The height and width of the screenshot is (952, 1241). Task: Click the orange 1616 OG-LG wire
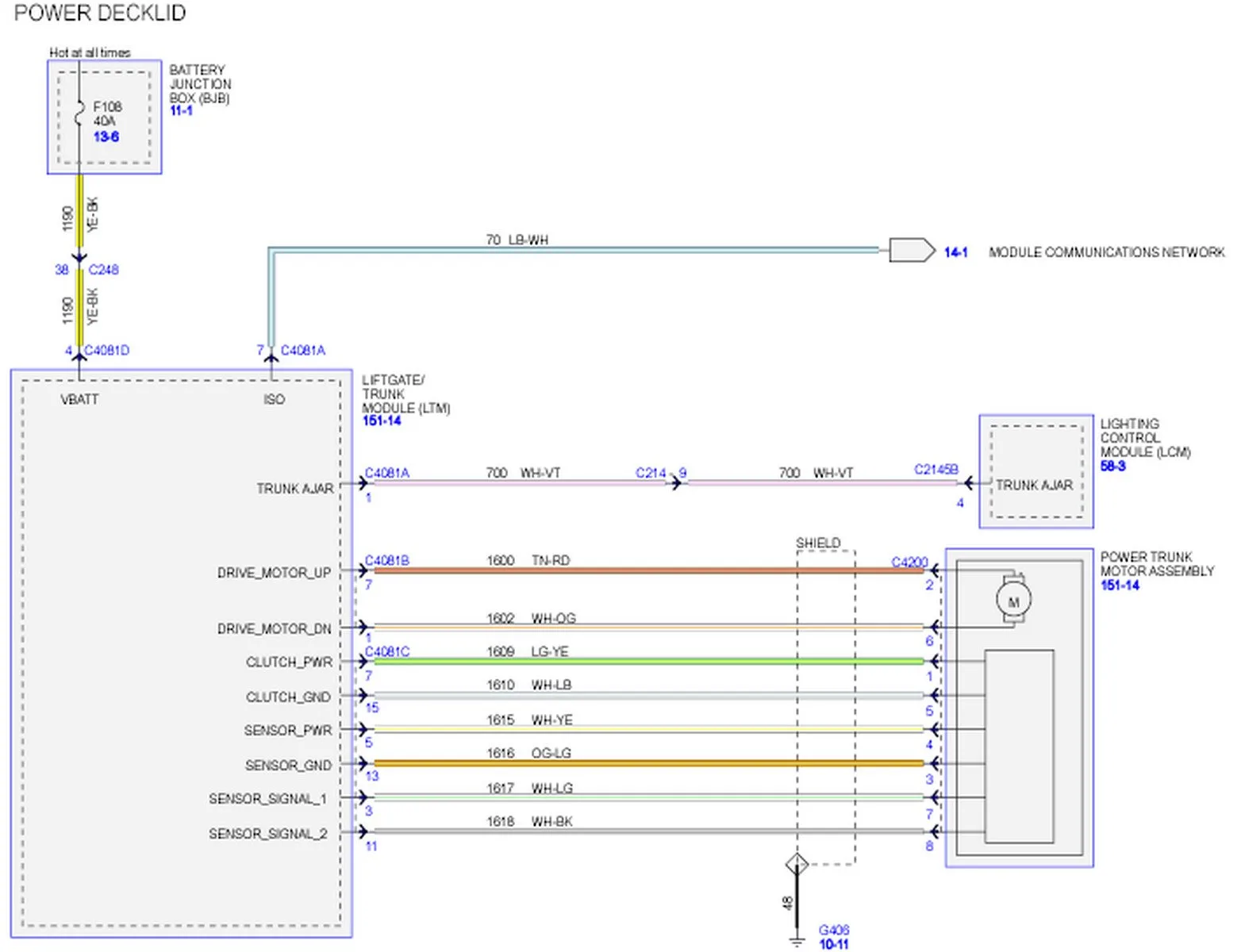[648, 763]
